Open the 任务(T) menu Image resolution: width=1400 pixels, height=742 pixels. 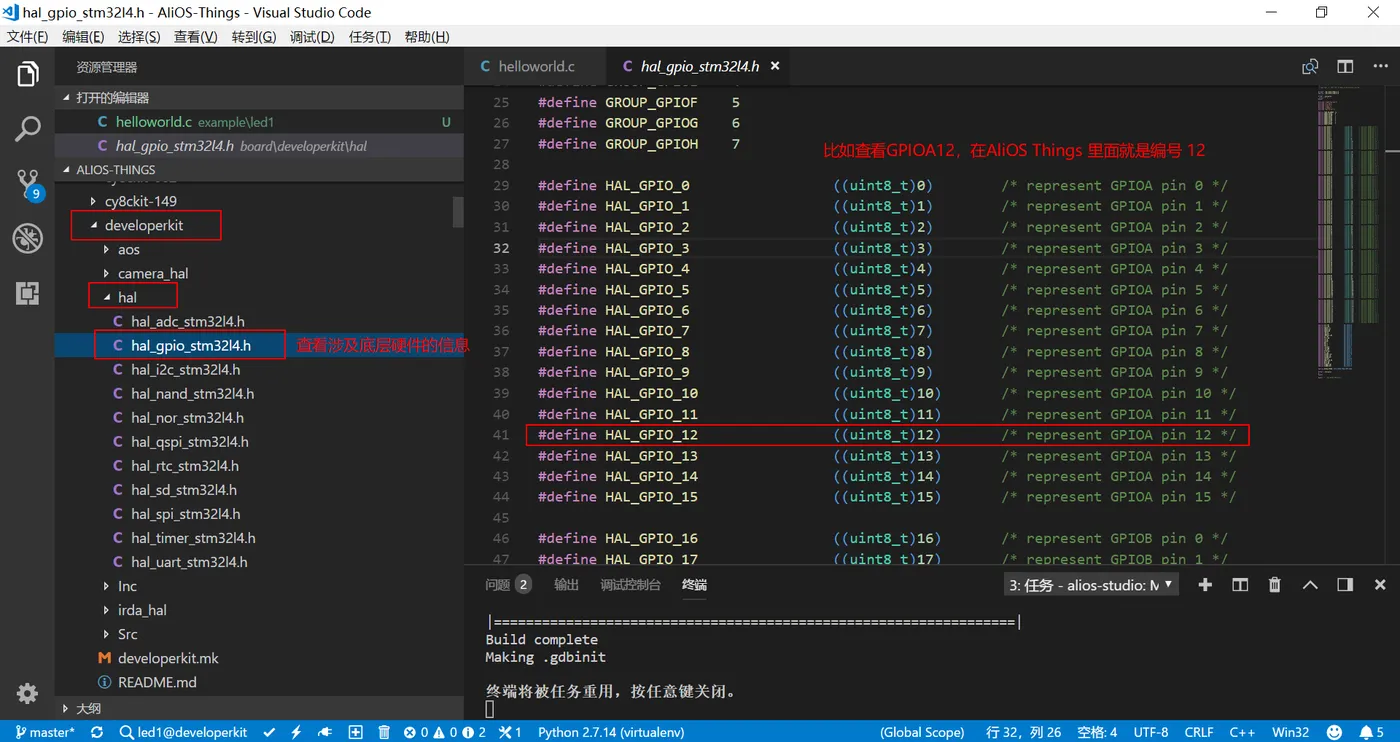pos(370,37)
